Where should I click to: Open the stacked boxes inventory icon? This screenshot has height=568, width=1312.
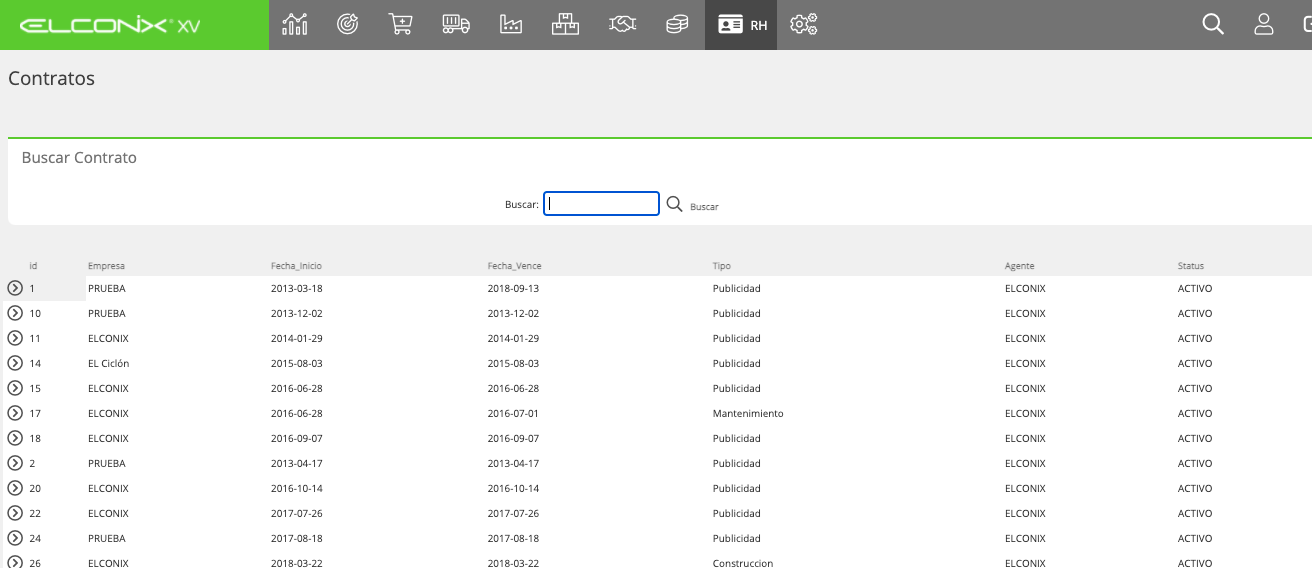coord(566,25)
